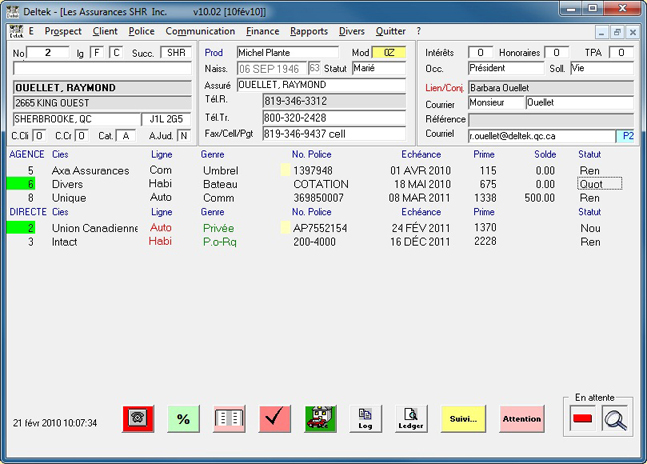Click green highlighted directe number 2
647x464 pixels.
pos(21,228)
